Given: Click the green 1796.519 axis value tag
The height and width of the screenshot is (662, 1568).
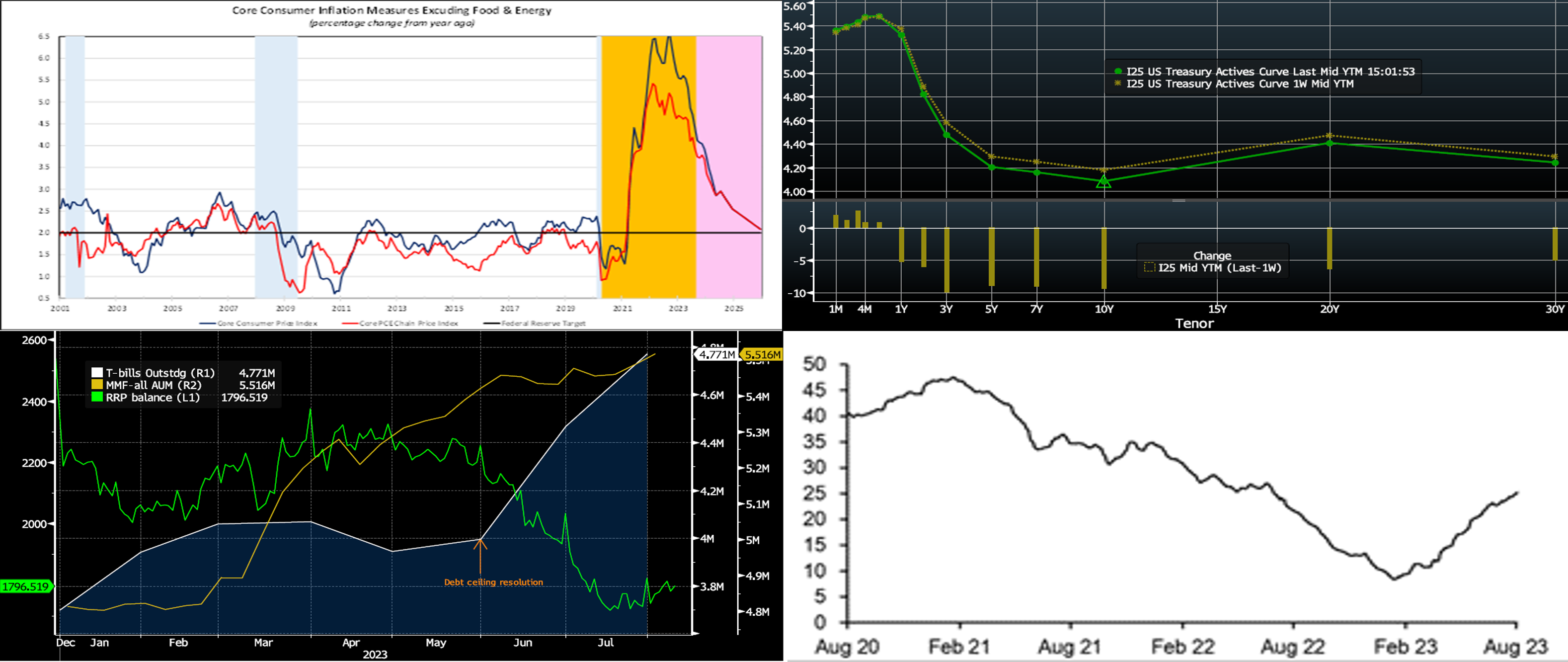Looking at the screenshot, I should point(25,586).
